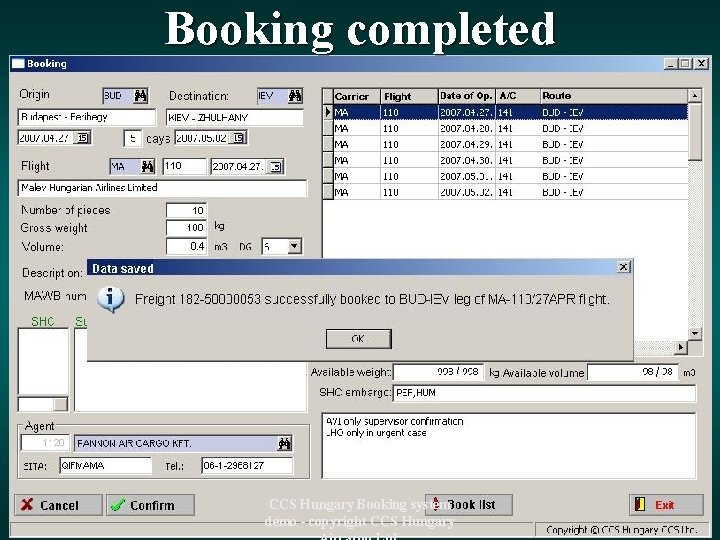Click the Carrier column header
720x540 pixels.
click(x=357, y=96)
